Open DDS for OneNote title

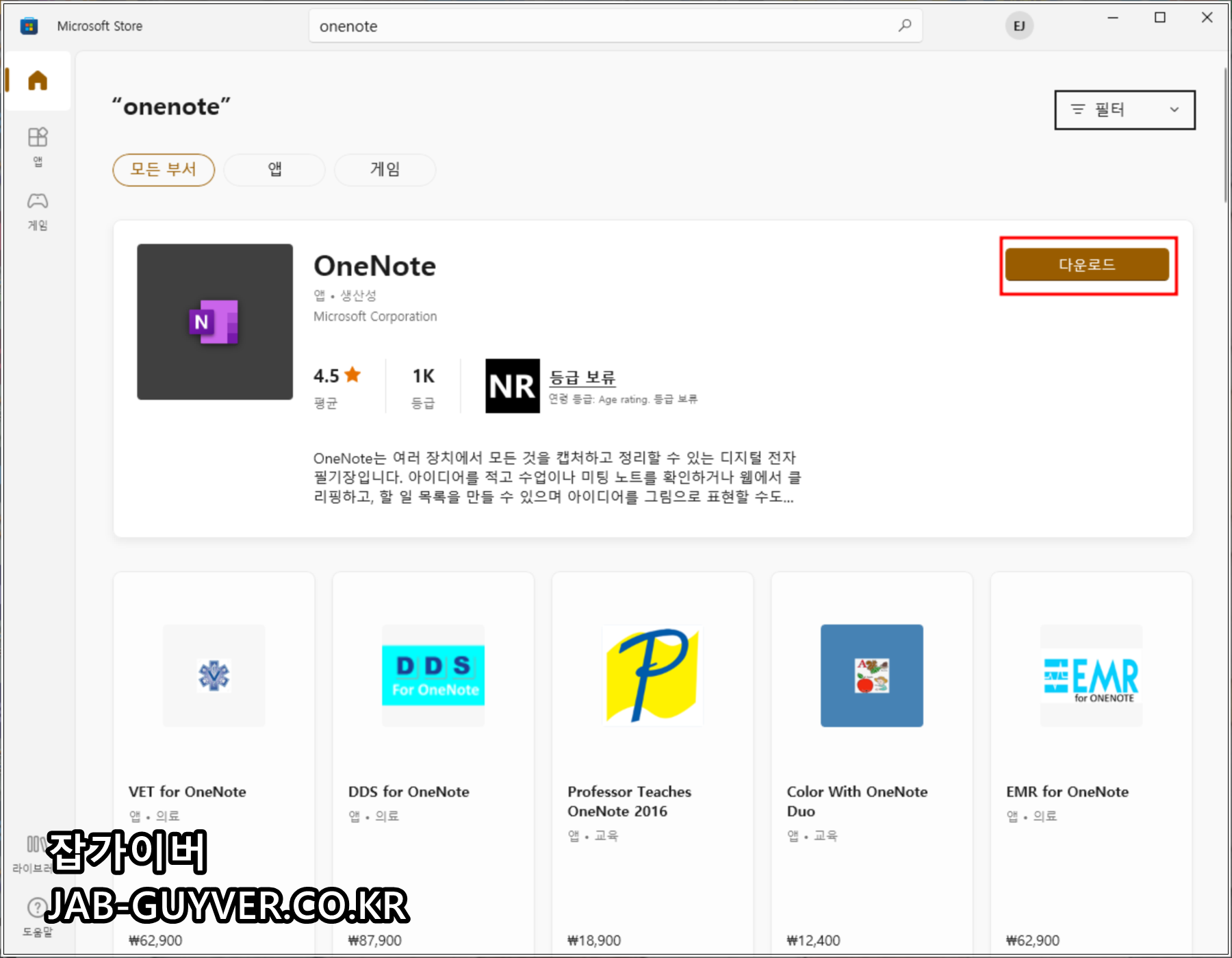coord(409,792)
